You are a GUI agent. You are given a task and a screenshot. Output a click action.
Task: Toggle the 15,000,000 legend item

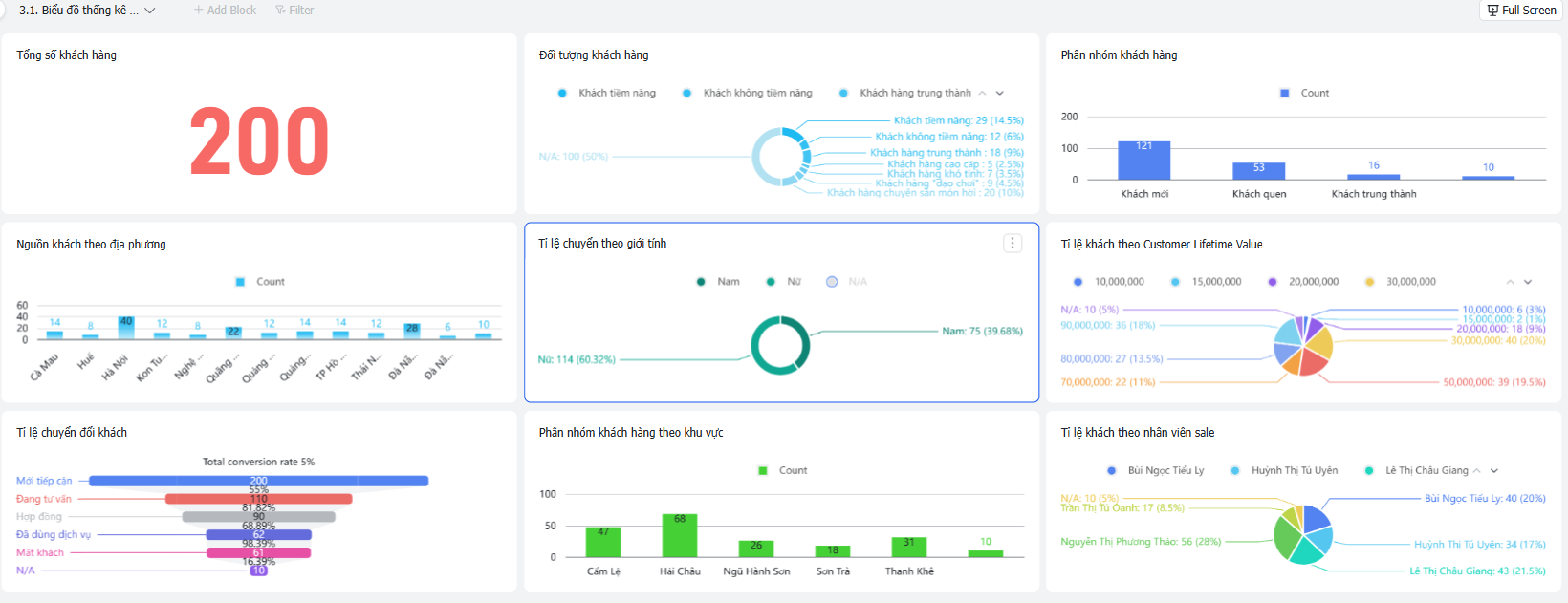click(1207, 282)
